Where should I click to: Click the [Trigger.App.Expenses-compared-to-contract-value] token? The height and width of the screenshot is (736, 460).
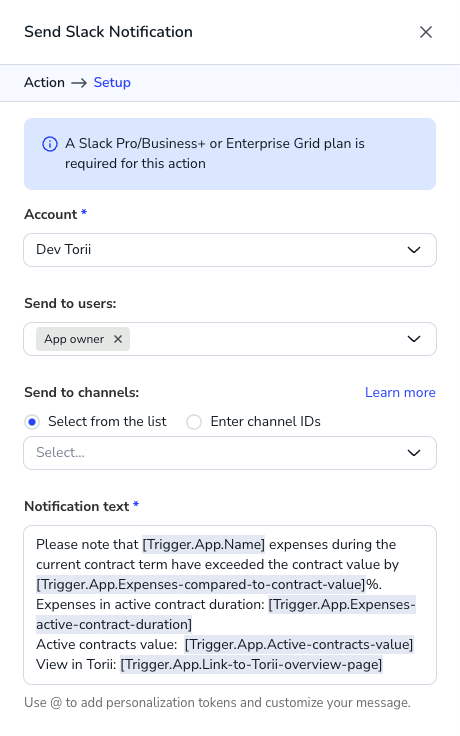click(x=201, y=584)
